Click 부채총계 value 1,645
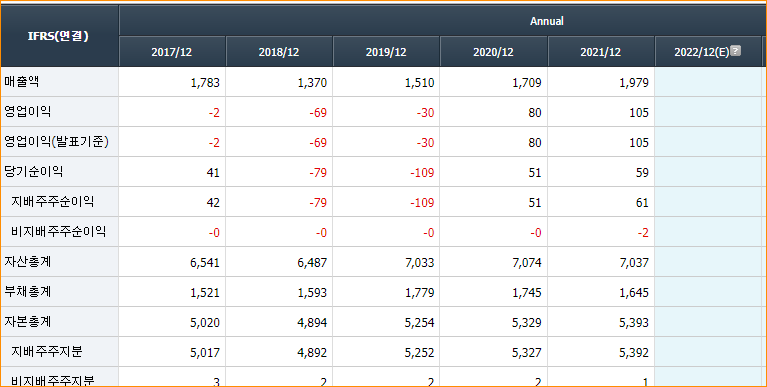This screenshot has width=767, height=387. click(634, 293)
